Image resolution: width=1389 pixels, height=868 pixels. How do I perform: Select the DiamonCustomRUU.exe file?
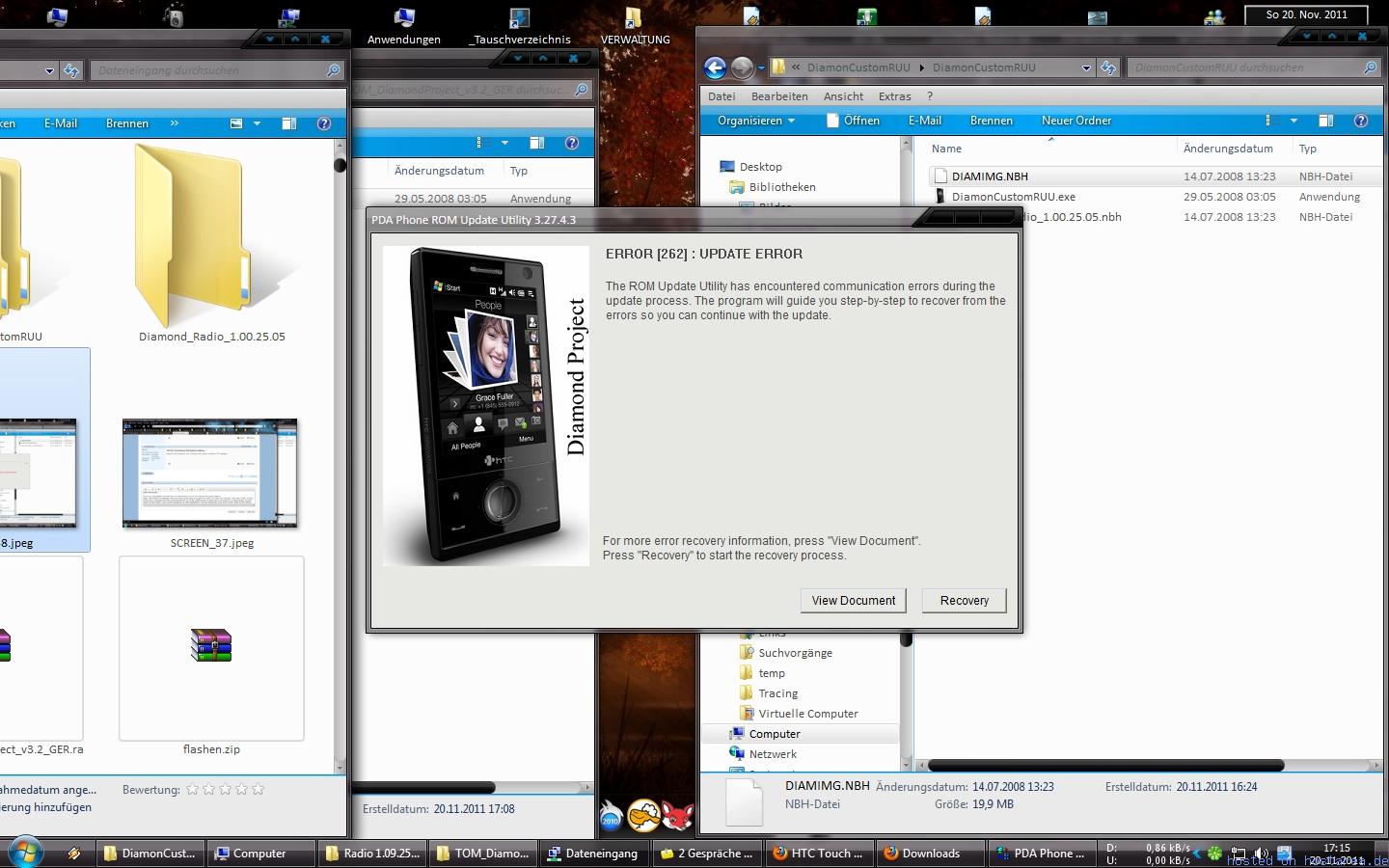point(1013,197)
